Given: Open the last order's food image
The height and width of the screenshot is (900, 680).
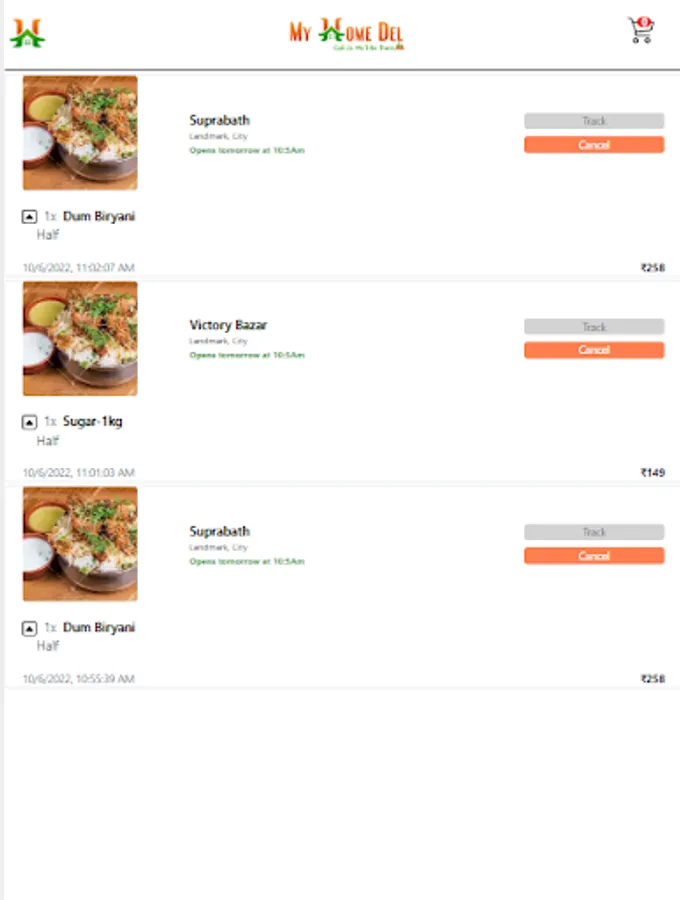Looking at the screenshot, I should (80, 544).
